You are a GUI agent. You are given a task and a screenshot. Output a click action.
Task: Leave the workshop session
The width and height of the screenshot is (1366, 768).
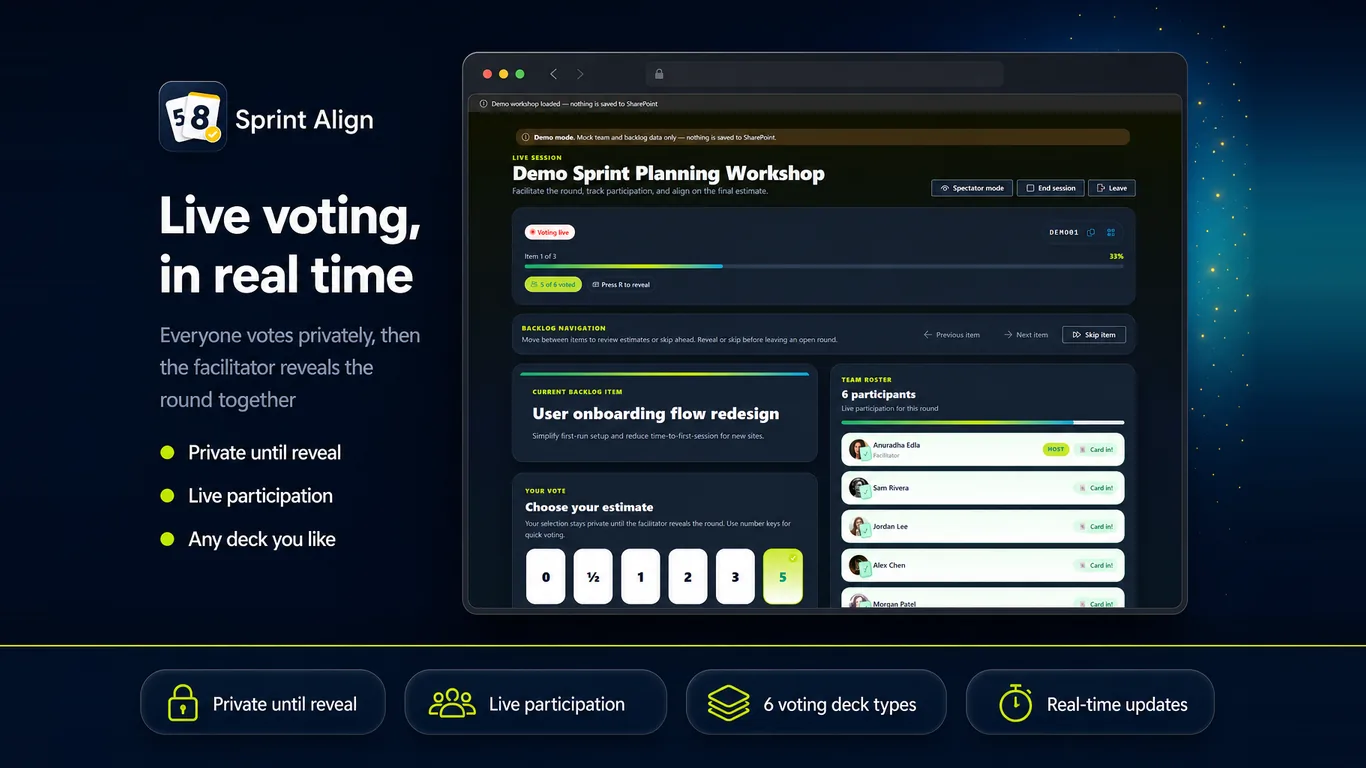coord(1112,188)
